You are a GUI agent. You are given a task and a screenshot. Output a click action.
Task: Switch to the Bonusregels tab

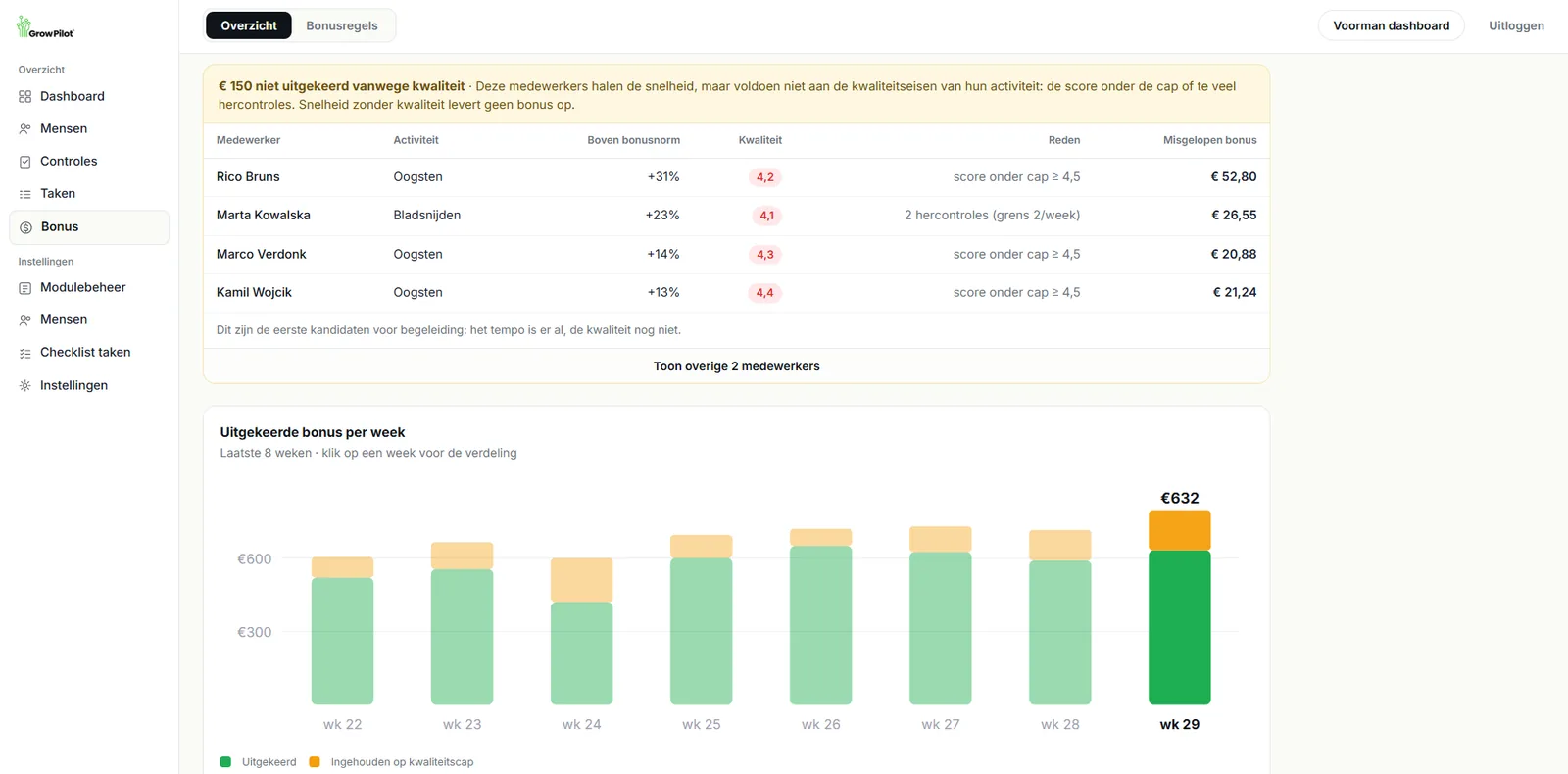[x=342, y=25]
